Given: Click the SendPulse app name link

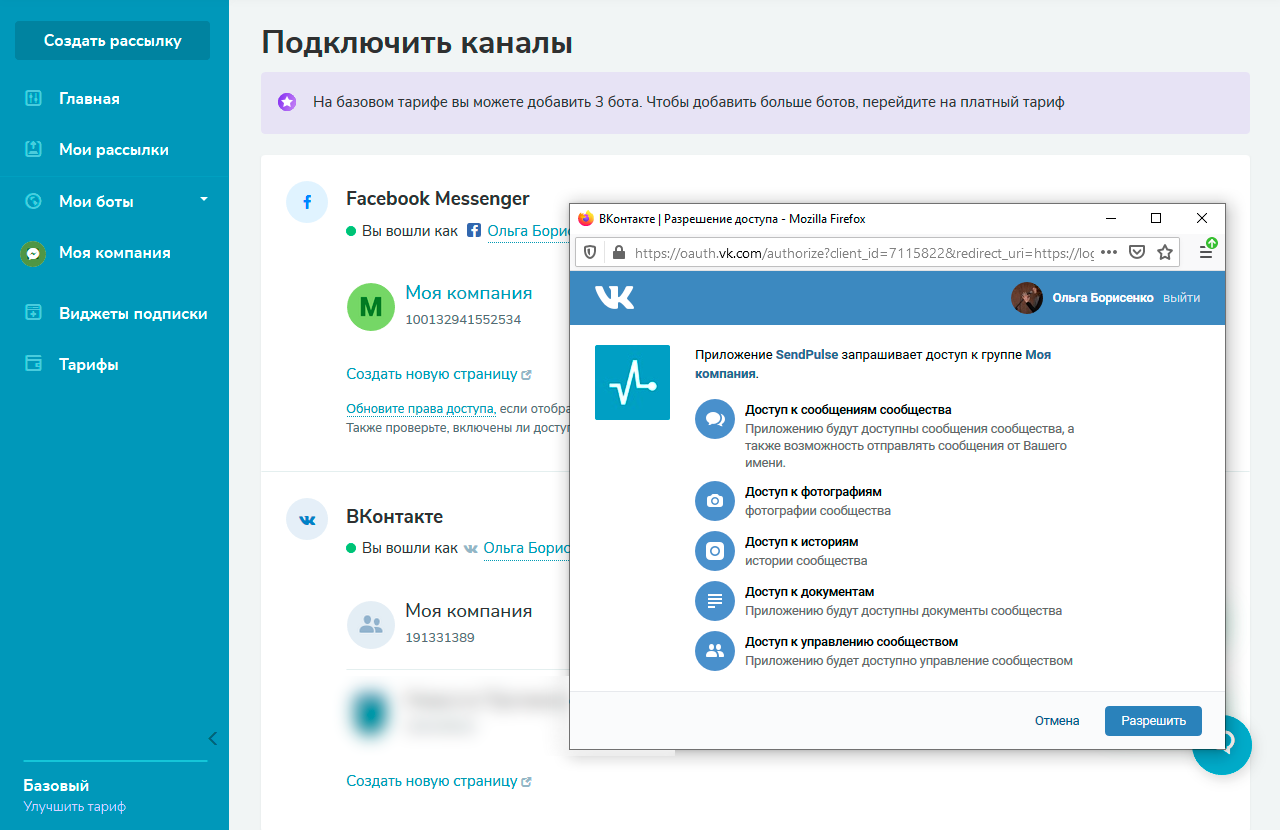Looking at the screenshot, I should [807, 355].
